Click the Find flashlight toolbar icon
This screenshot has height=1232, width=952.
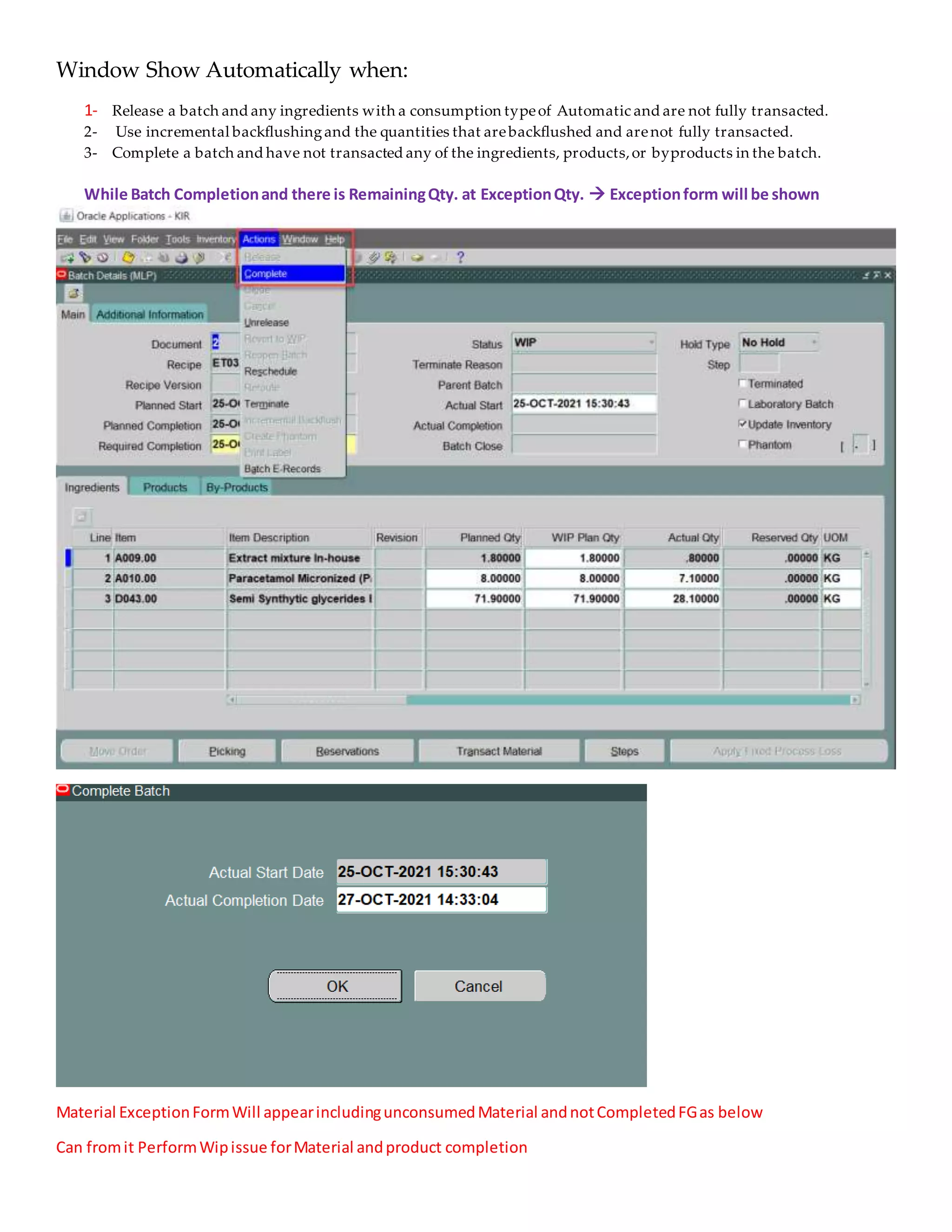[85, 258]
